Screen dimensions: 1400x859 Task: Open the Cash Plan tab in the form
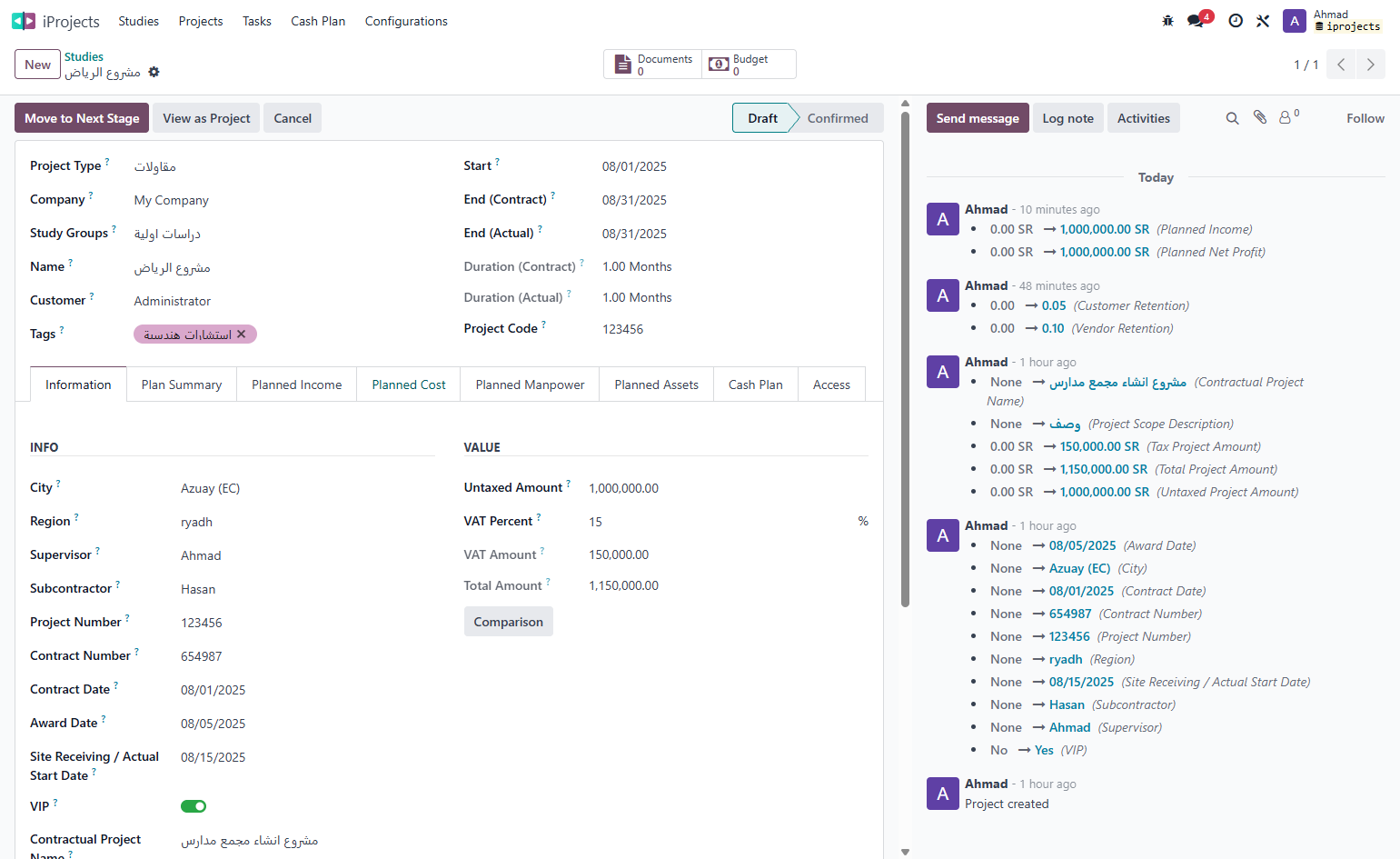tap(756, 385)
